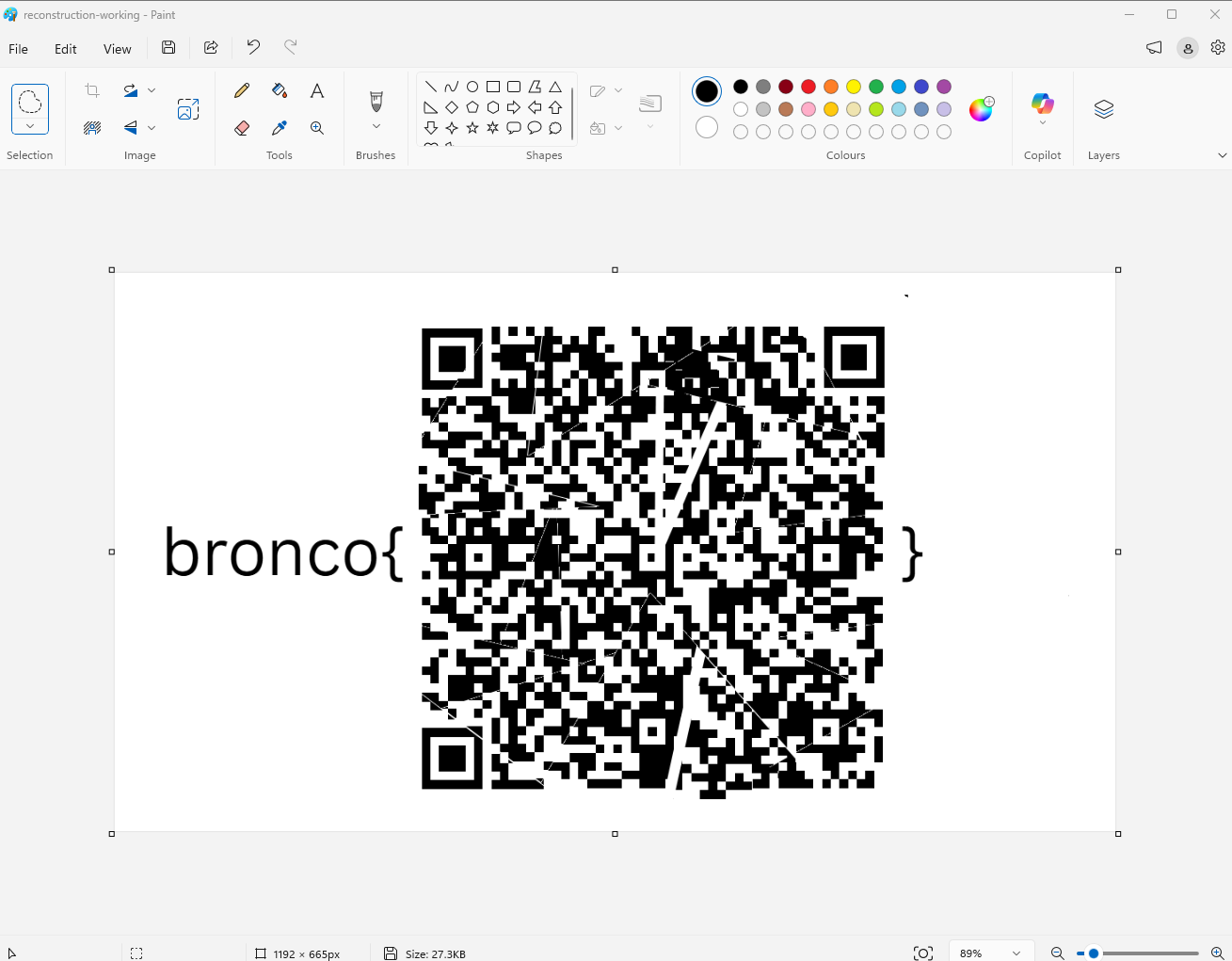Select the Rounded rectangle shape

pyautogui.click(x=514, y=87)
